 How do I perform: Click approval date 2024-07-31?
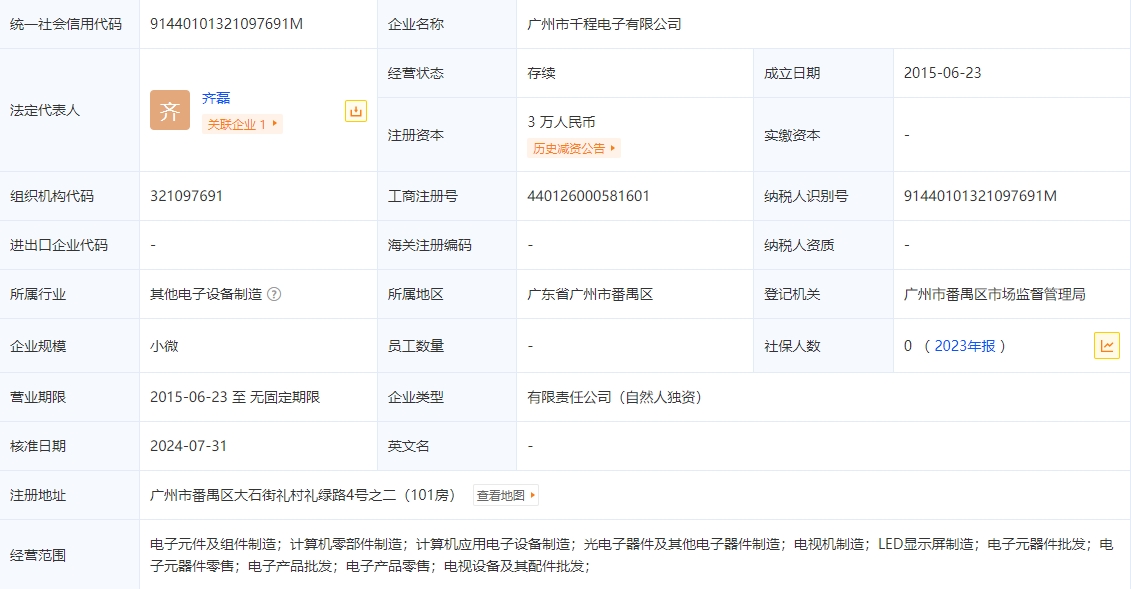pyautogui.click(x=188, y=446)
